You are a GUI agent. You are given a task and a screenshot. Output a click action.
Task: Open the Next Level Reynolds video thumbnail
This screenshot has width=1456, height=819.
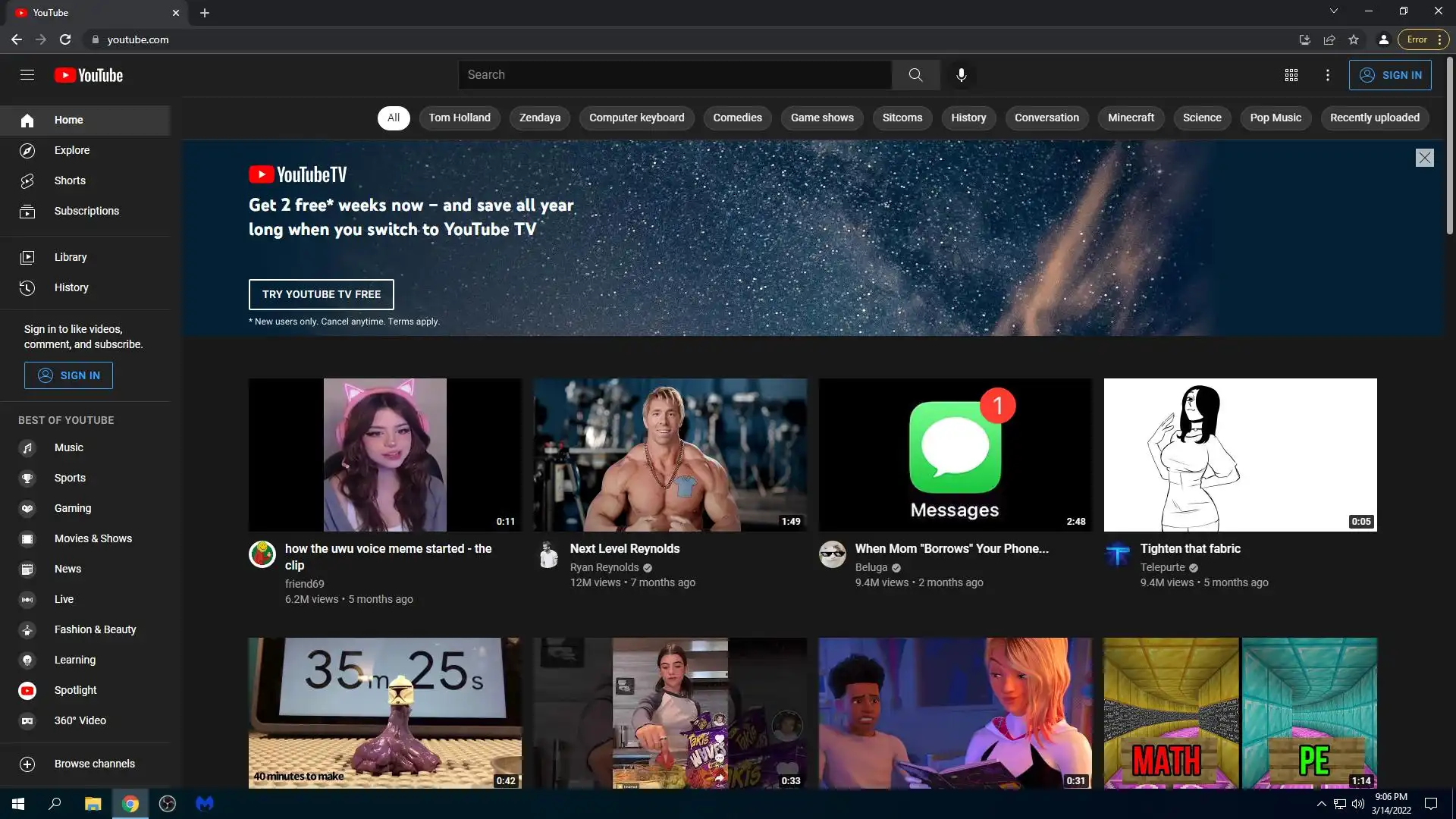click(670, 455)
